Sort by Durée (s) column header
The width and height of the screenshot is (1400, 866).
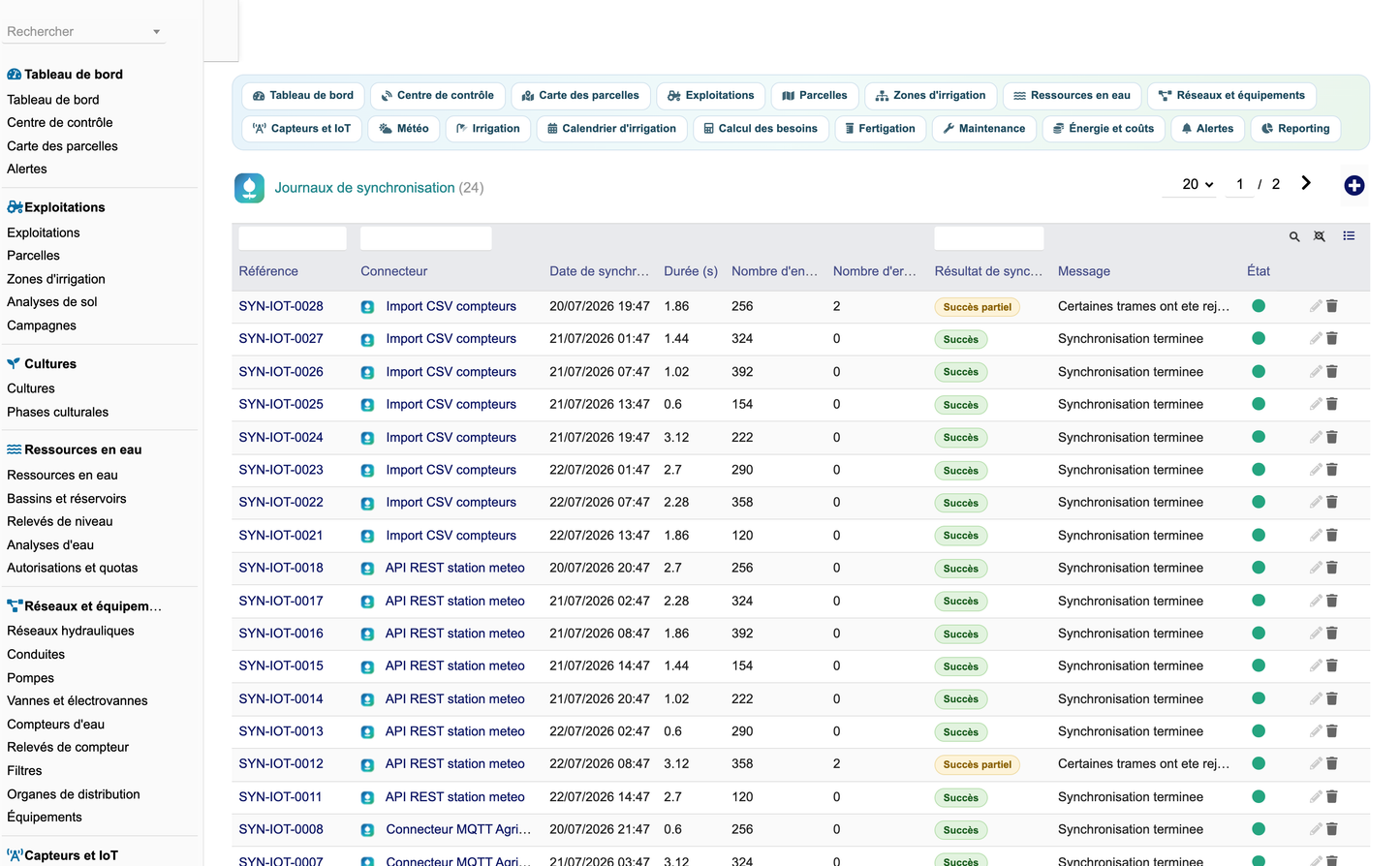(691, 272)
